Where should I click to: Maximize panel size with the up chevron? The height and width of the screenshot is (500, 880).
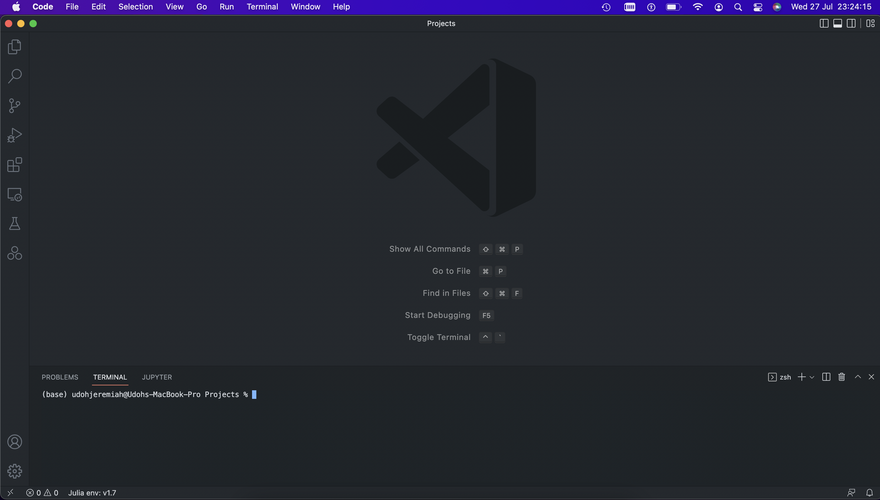856,377
